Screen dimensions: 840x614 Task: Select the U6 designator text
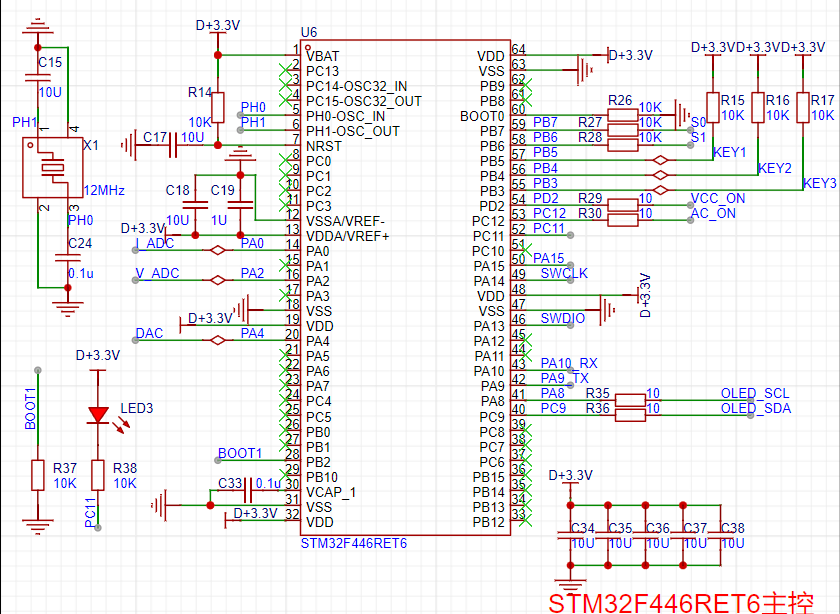point(309,32)
